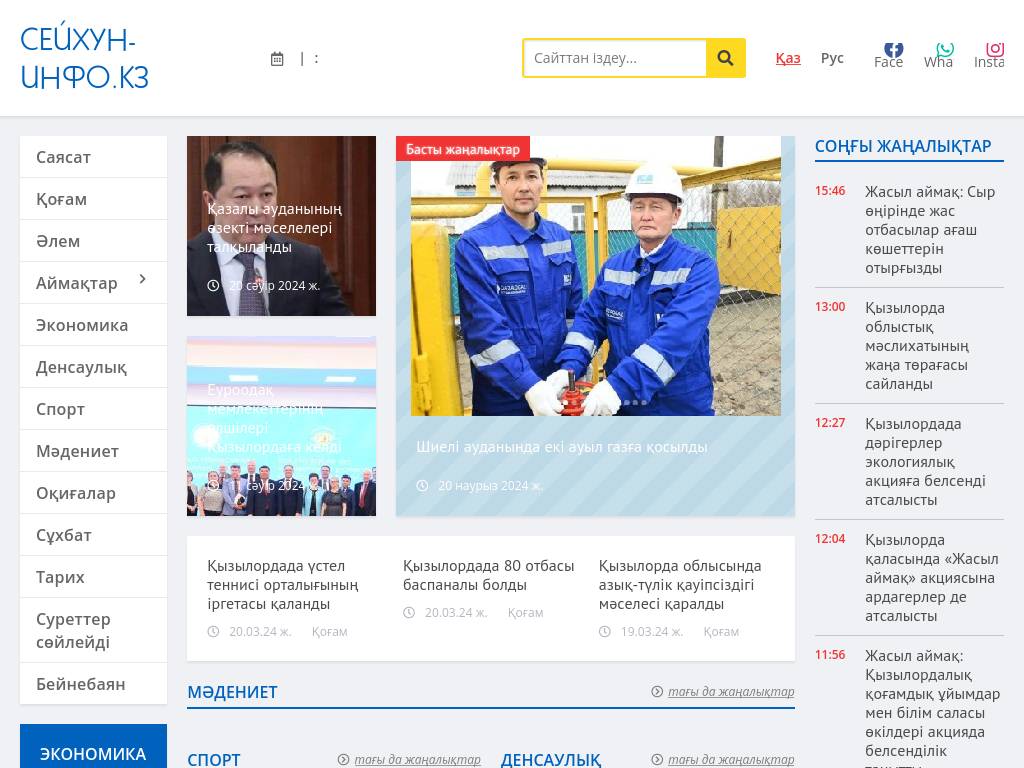Expand the Аймақтар submenu arrow
The image size is (1024, 768).
pos(143,280)
